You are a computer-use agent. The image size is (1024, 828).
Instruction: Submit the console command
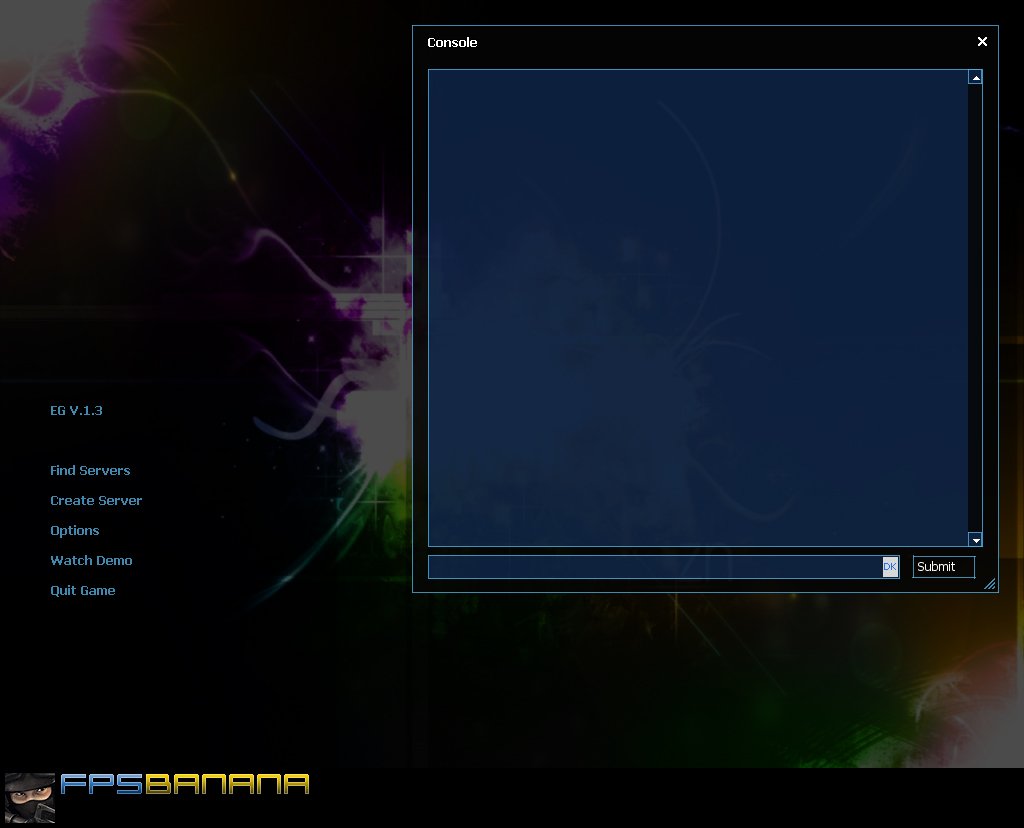pyautogui.click(x=943, y=567)
